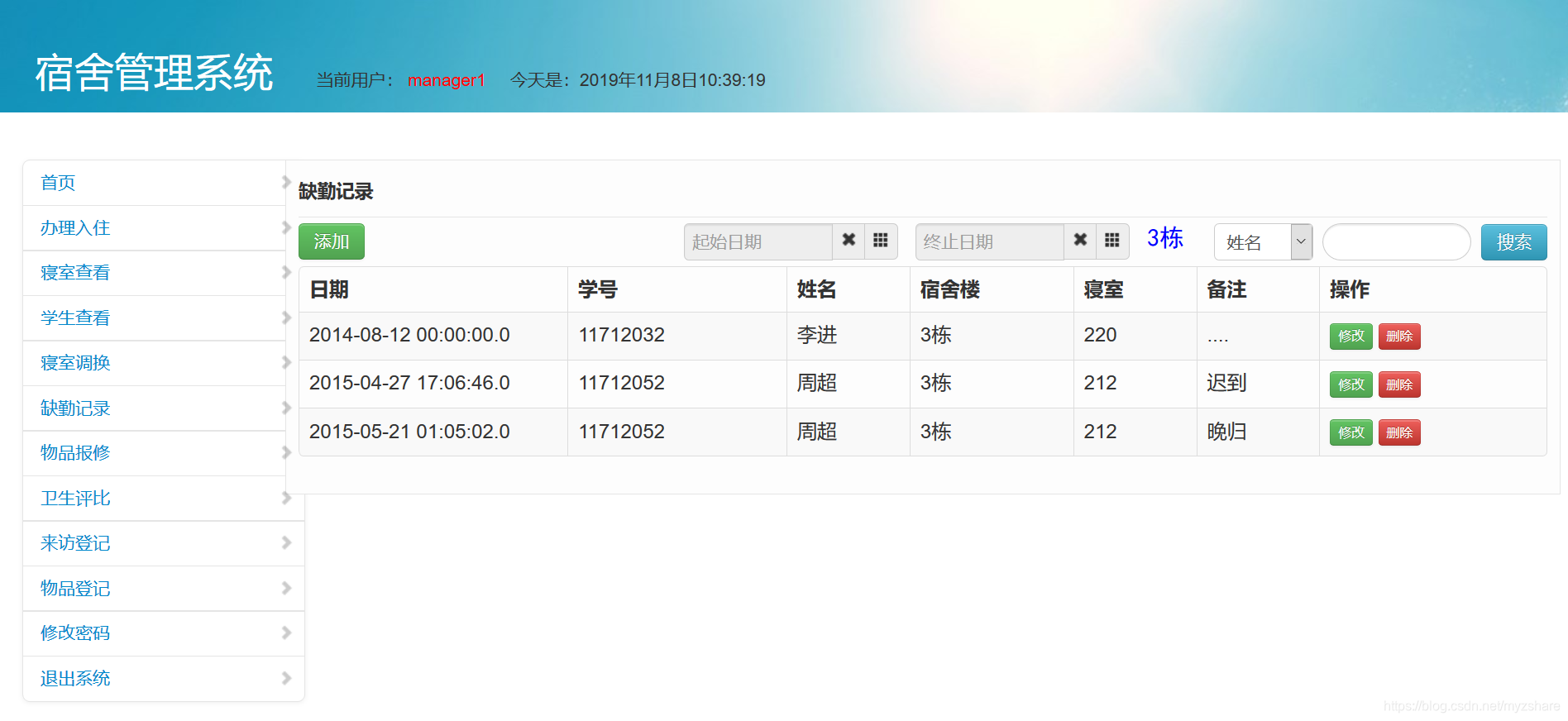
Task: Click the 寝室 column header
Action: click(x=1104, y=289)
